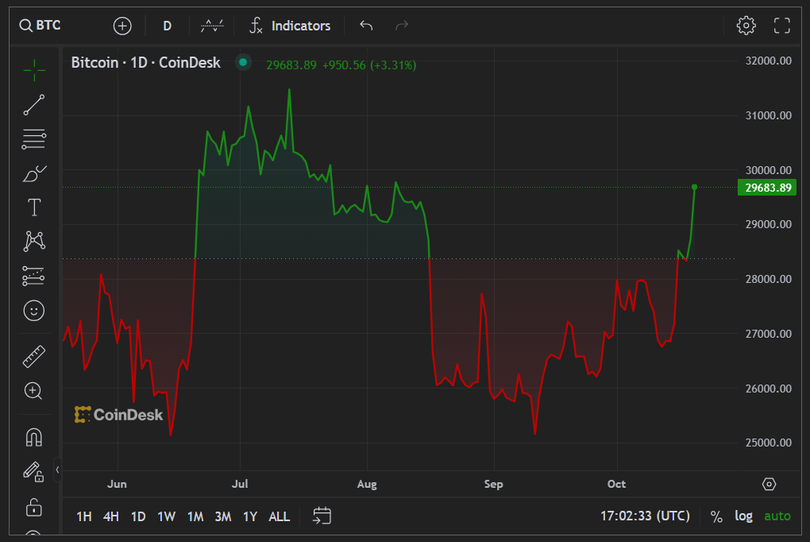Screen dimensions: 810x542
Task: Open the XABCD patterns tool
Action: (x=34, y=241)
